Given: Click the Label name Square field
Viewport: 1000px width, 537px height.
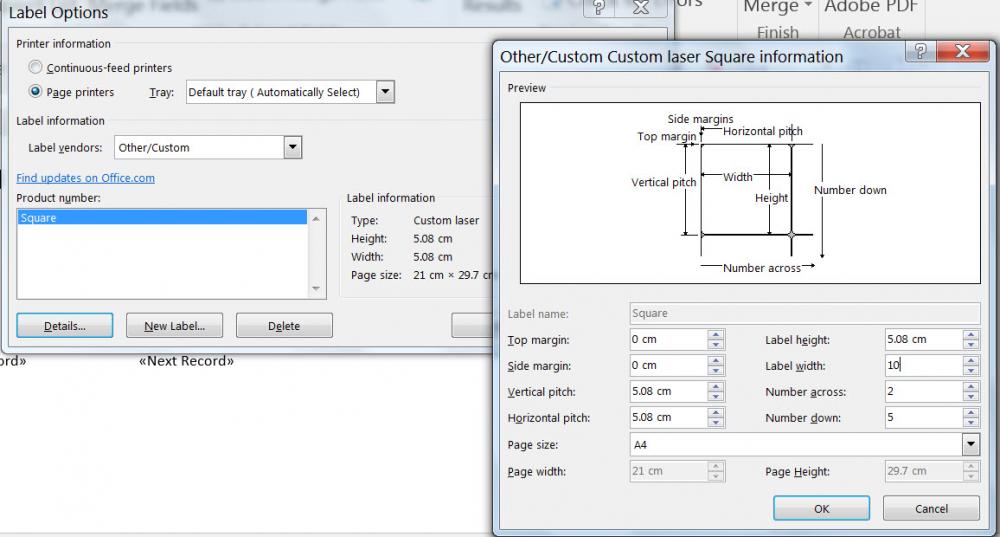Looking at the screenshot, I should (x=804, y=313).
